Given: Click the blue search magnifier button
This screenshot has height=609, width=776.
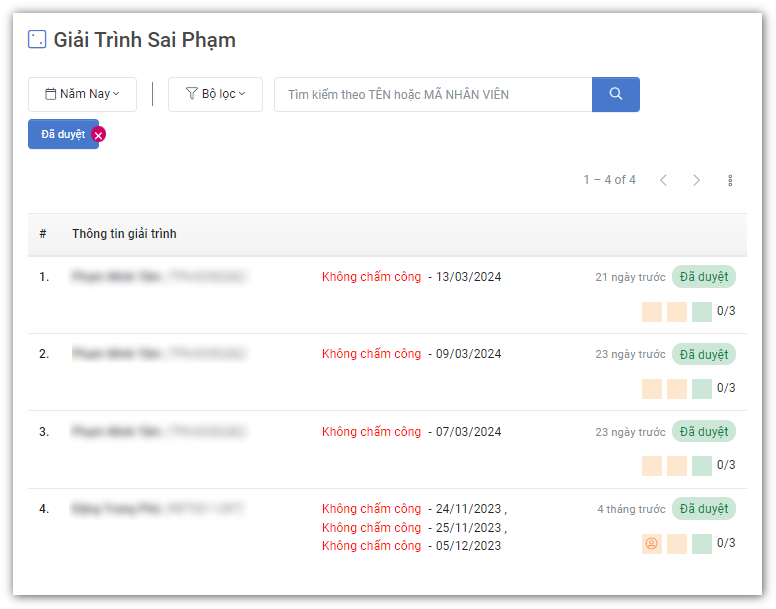Looking at the screenshot, I should [615, 94].
